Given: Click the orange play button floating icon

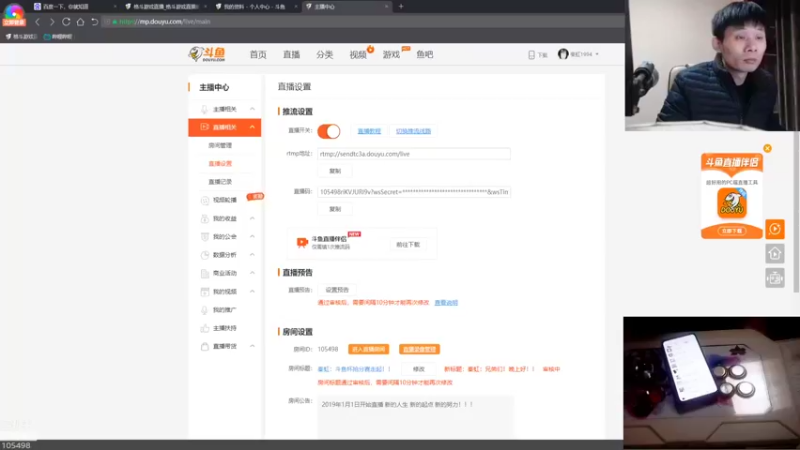Looking at the screenshot, I should pos(774,229).
